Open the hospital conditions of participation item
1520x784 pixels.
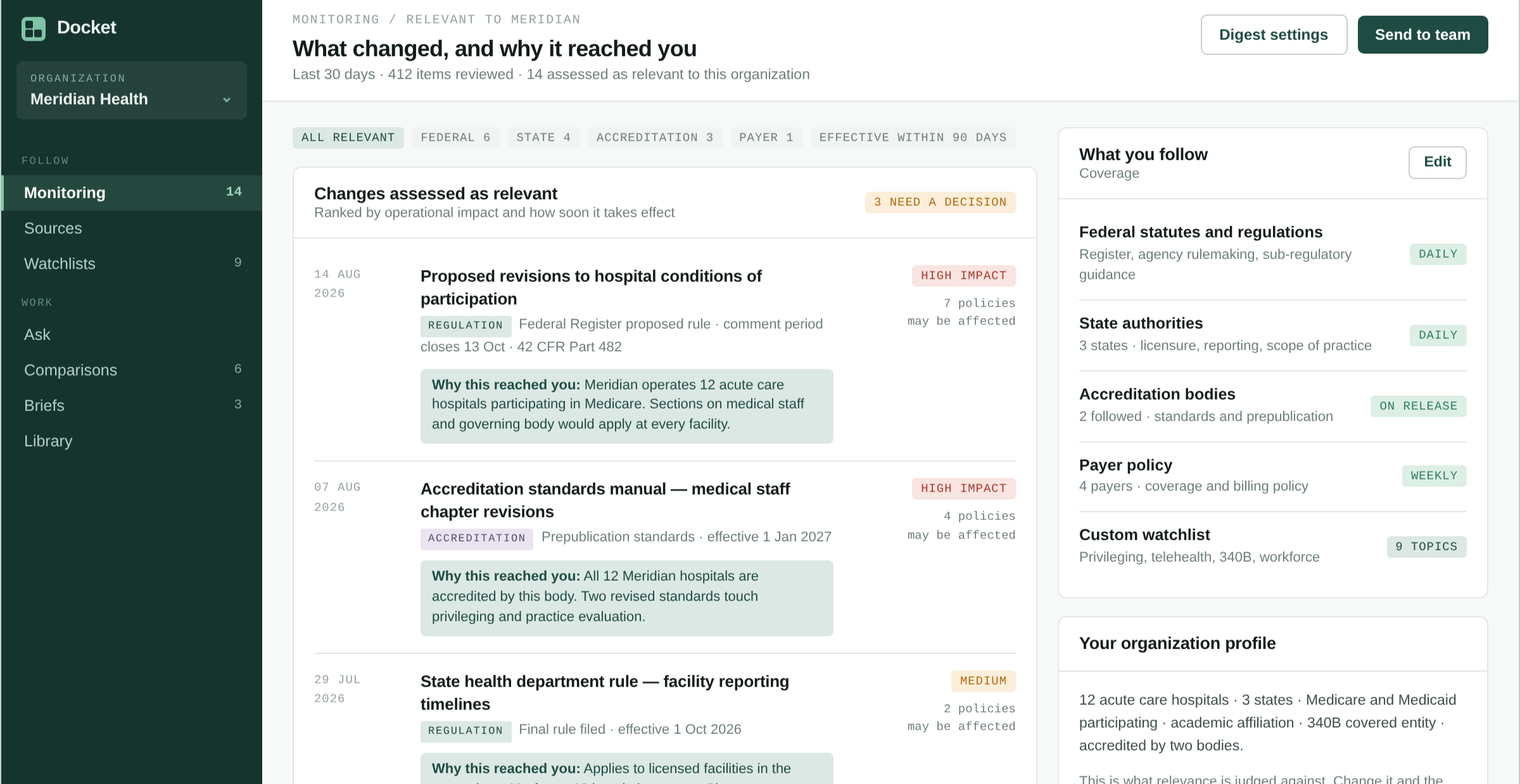[x=591, y=288]
